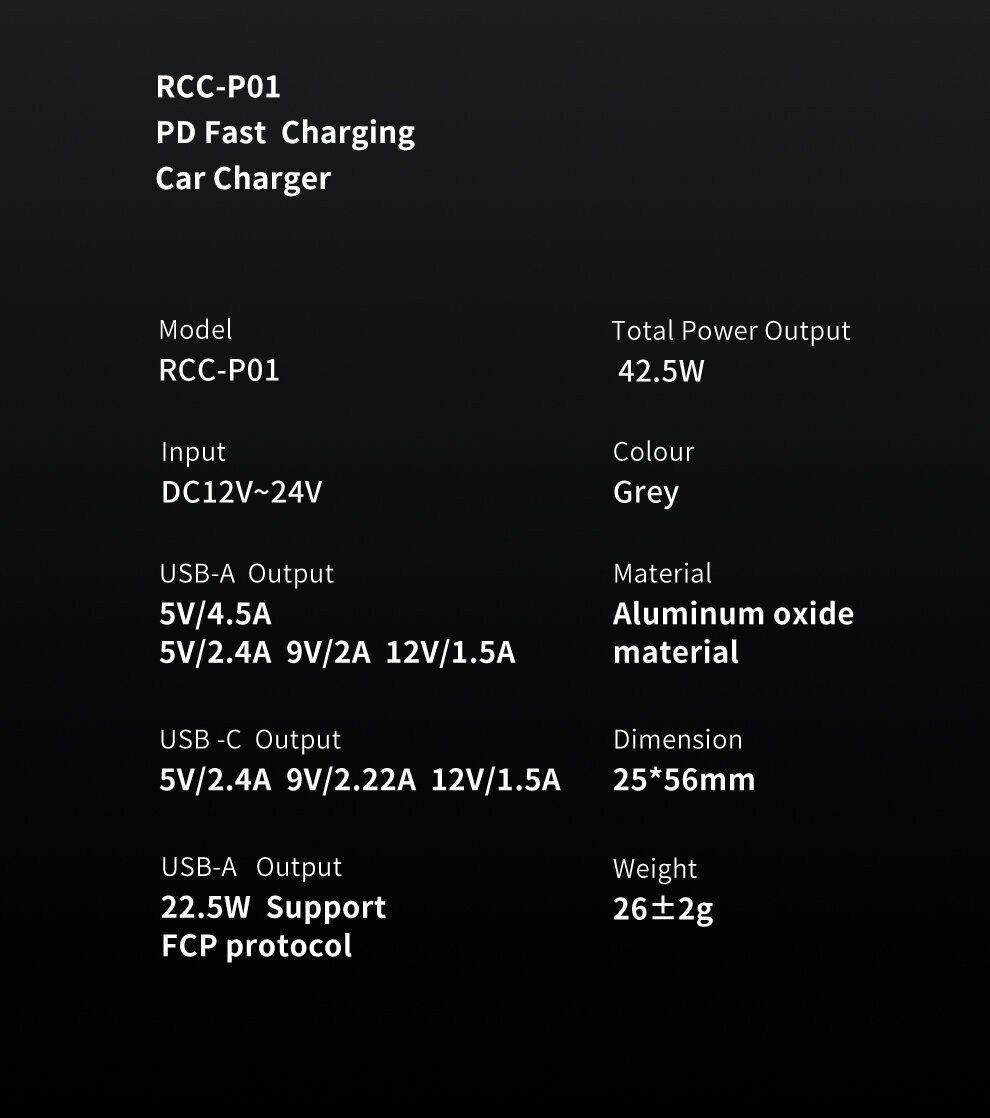Select the 25*56mm dimension value
Image resolution: width=990 pixels, height=1118 pixels.
click(x=684, y=780)
